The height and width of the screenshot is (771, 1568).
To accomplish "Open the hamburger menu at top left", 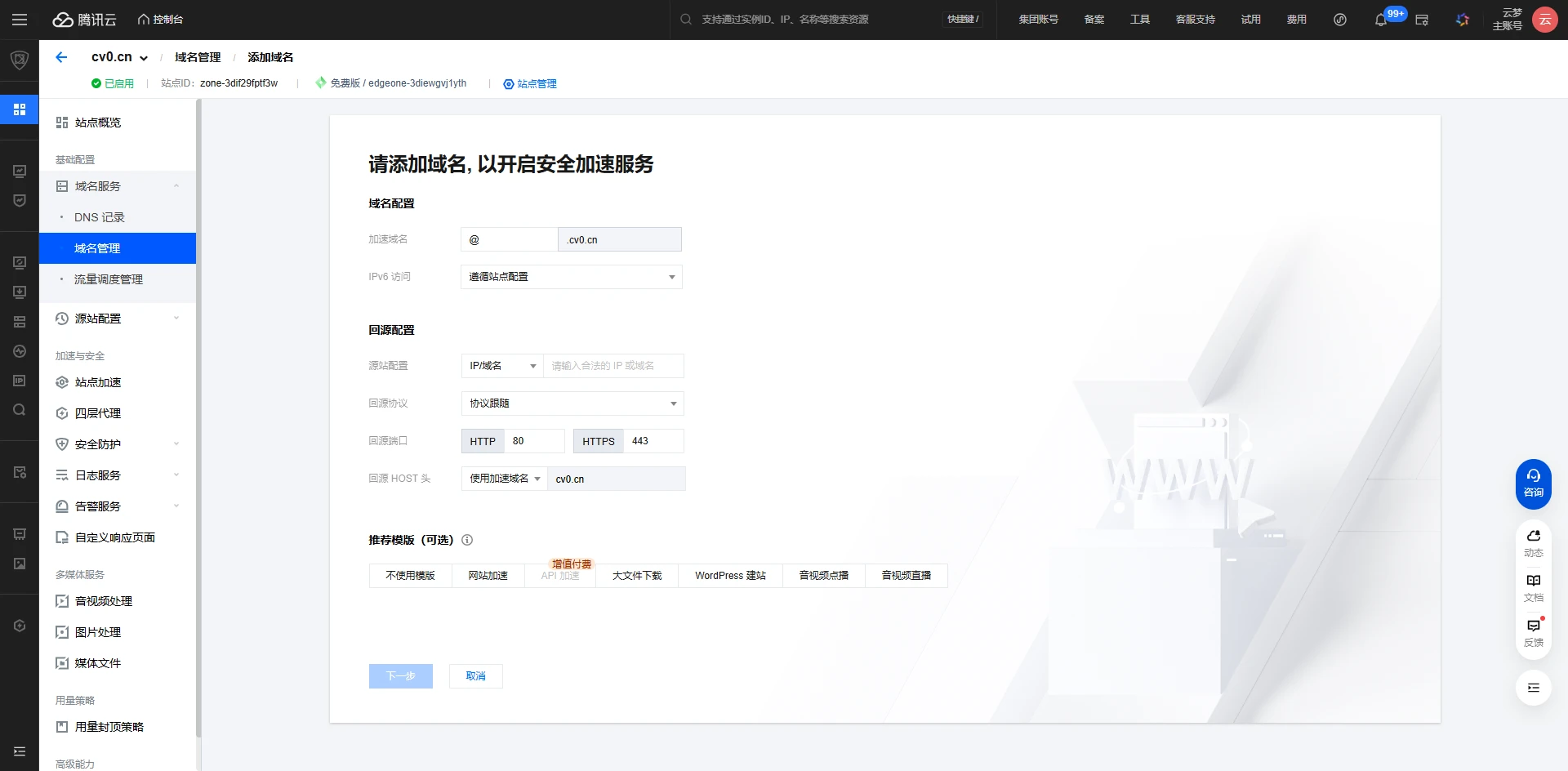I will (x=20, y=20).
